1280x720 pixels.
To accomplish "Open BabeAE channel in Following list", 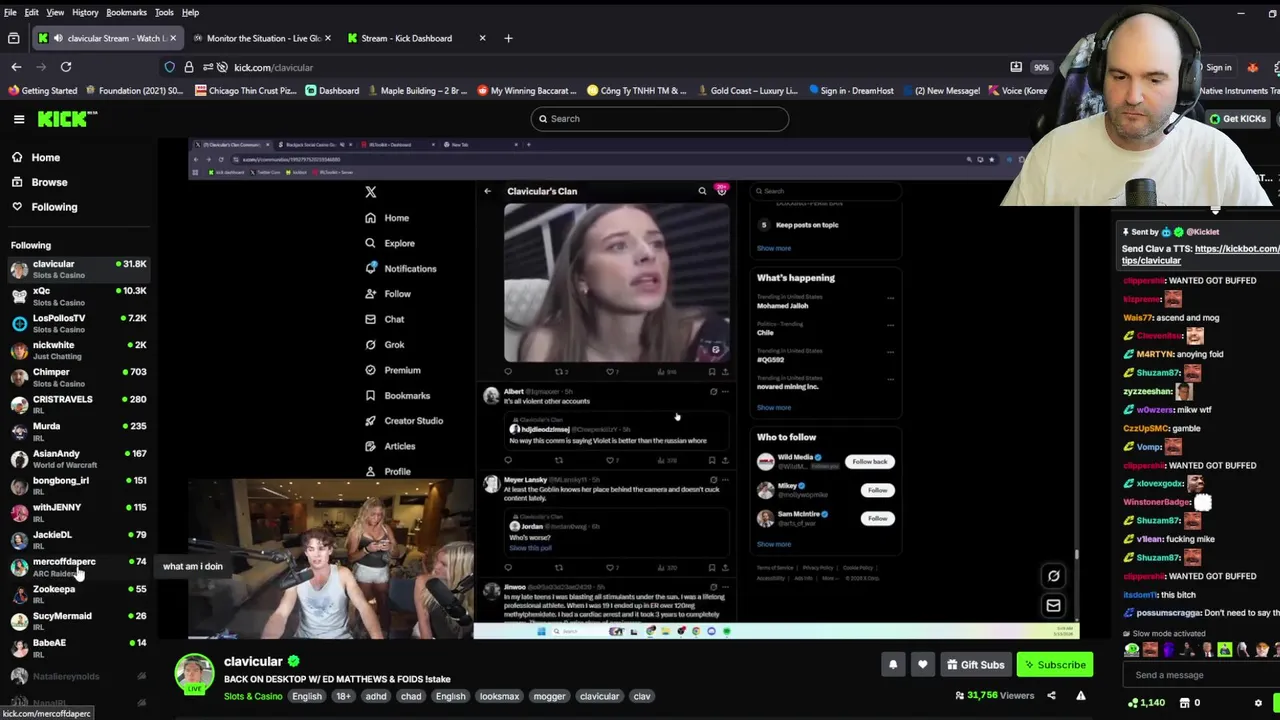I will (x=78, y=648).
